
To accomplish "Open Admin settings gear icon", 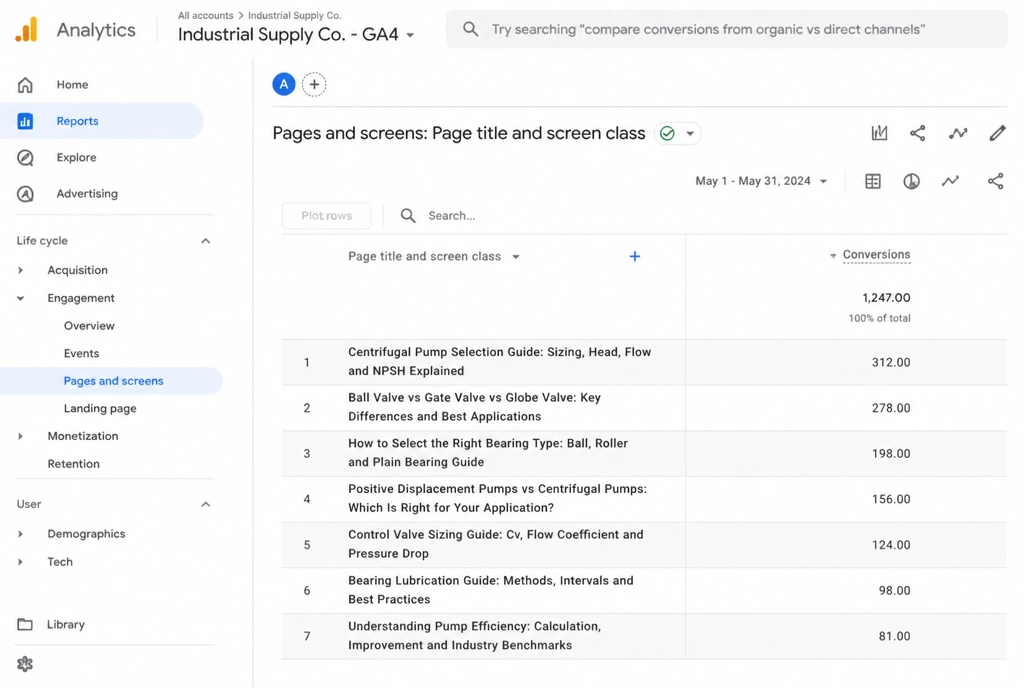I will tap(25, 664).
